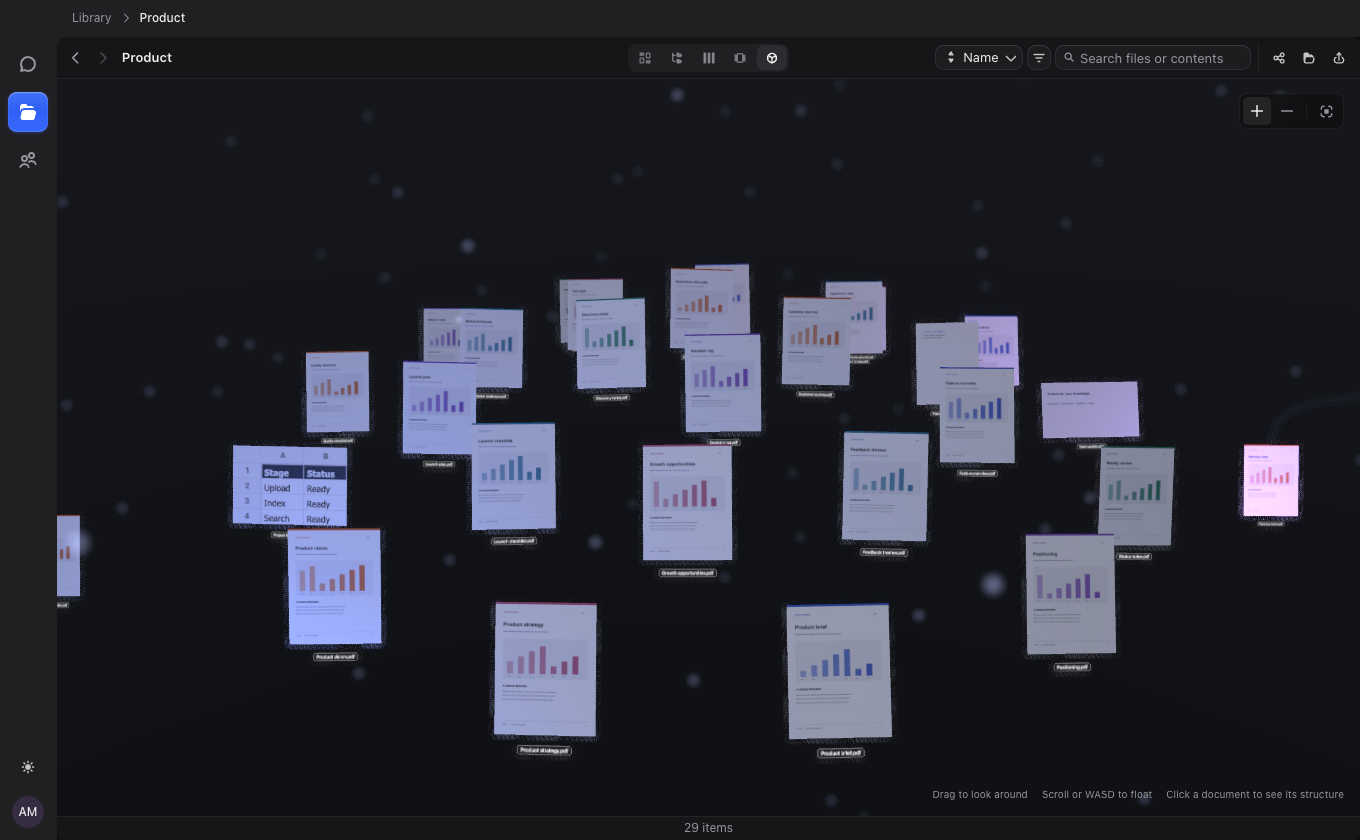Click the Product strategy.pdf label
The height and width of the screenshot is (840, 1360).
[544, 750]
